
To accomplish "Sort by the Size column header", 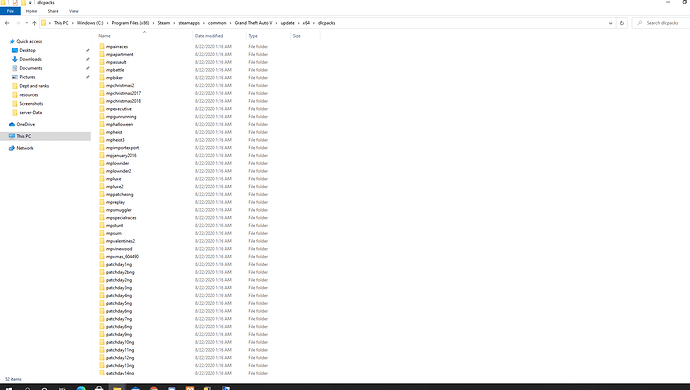I will 297,36.
